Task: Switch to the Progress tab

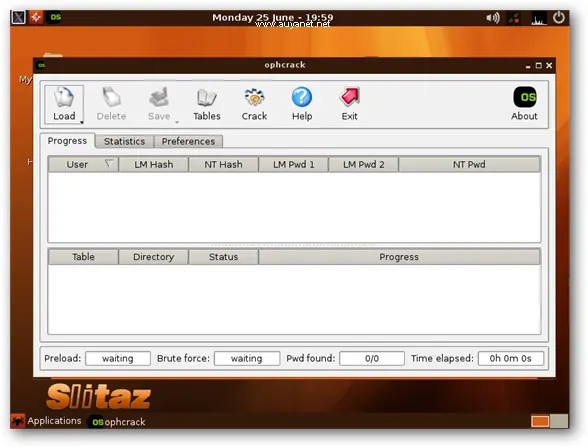Action: [x=67, y=141]
